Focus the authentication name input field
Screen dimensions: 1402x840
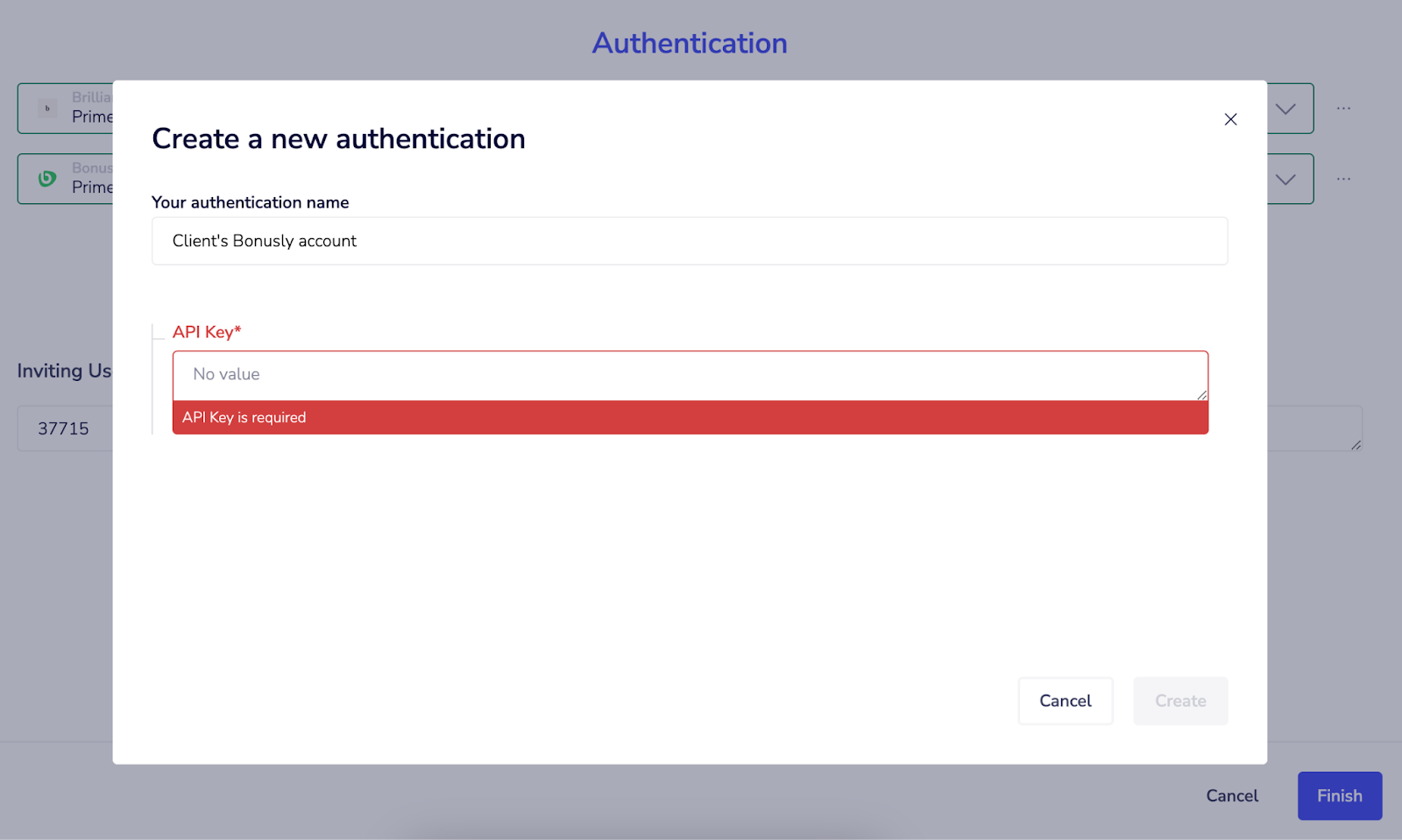[x=690, y=241]
